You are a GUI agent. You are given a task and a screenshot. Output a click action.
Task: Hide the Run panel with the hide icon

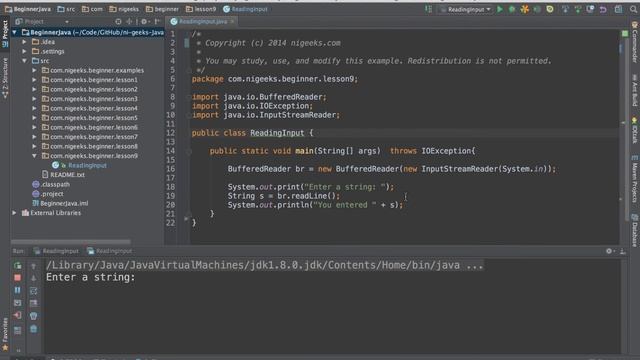622,251
